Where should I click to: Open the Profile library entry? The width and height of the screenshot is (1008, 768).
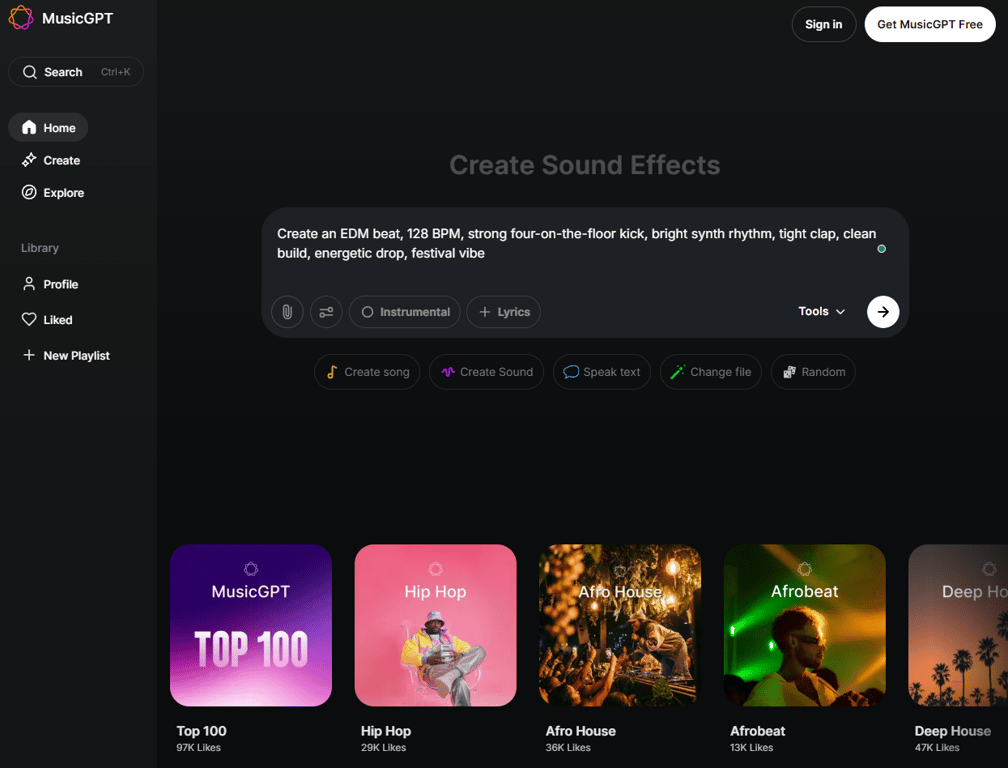tap(50, 284)
